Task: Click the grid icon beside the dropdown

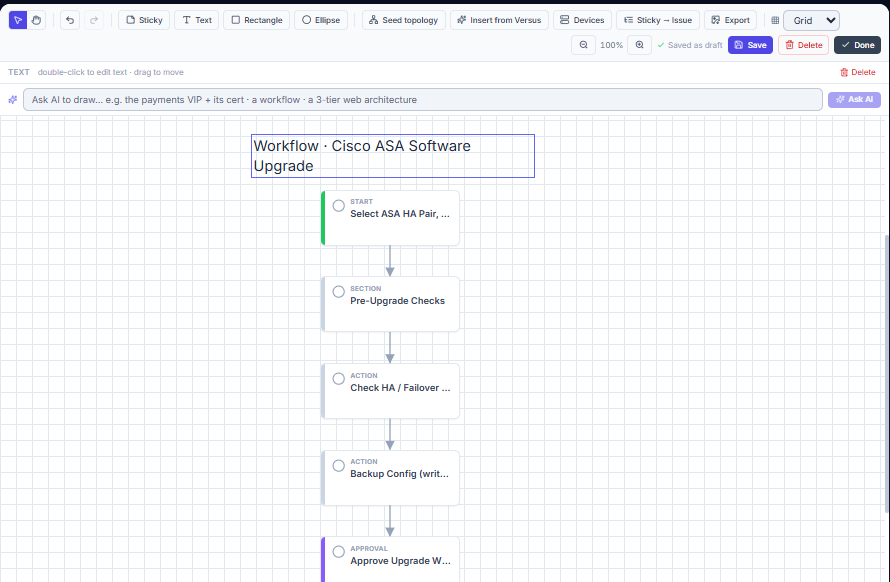Action: click(775, 20)
